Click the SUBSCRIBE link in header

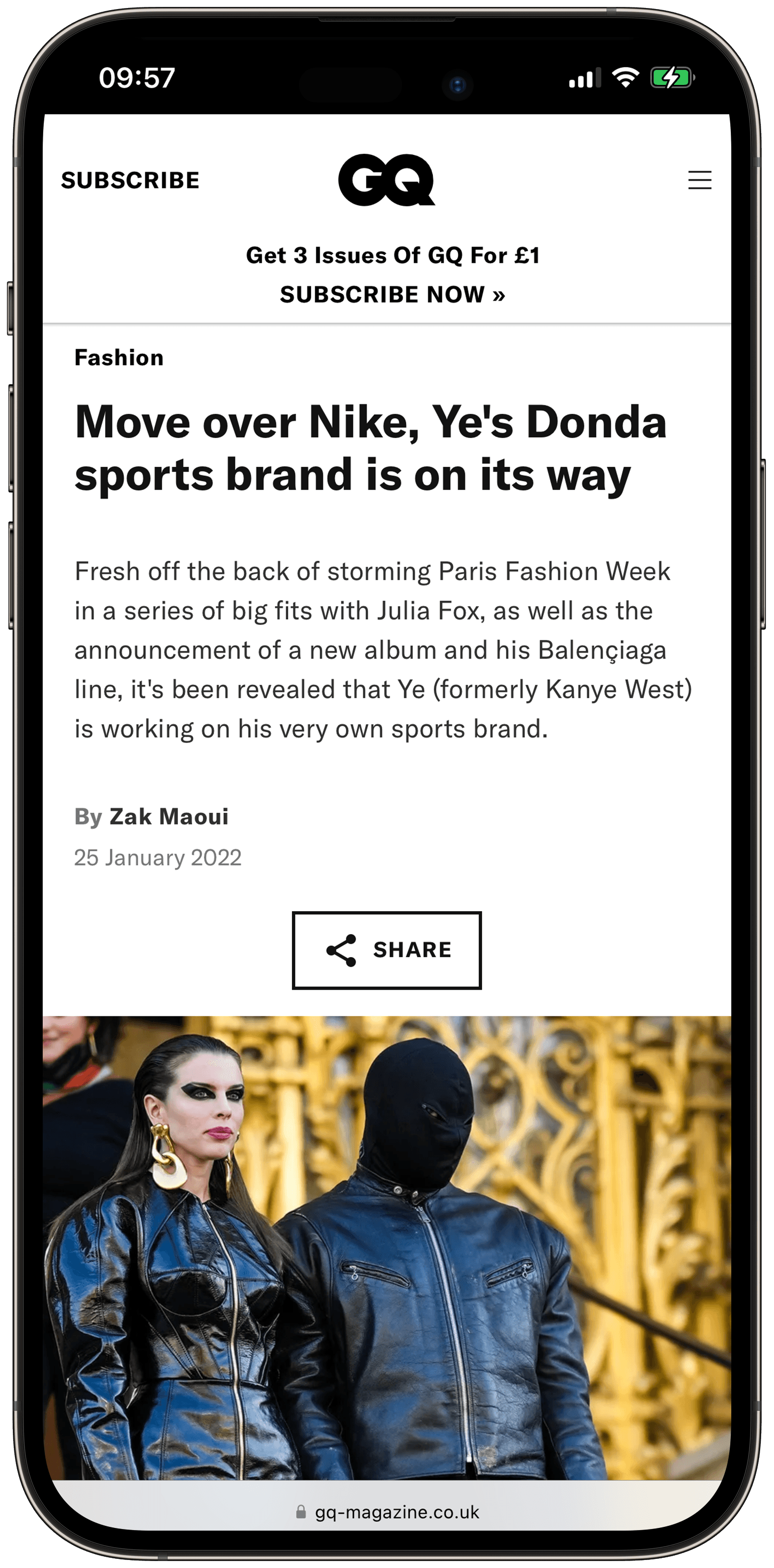(130, 180)
